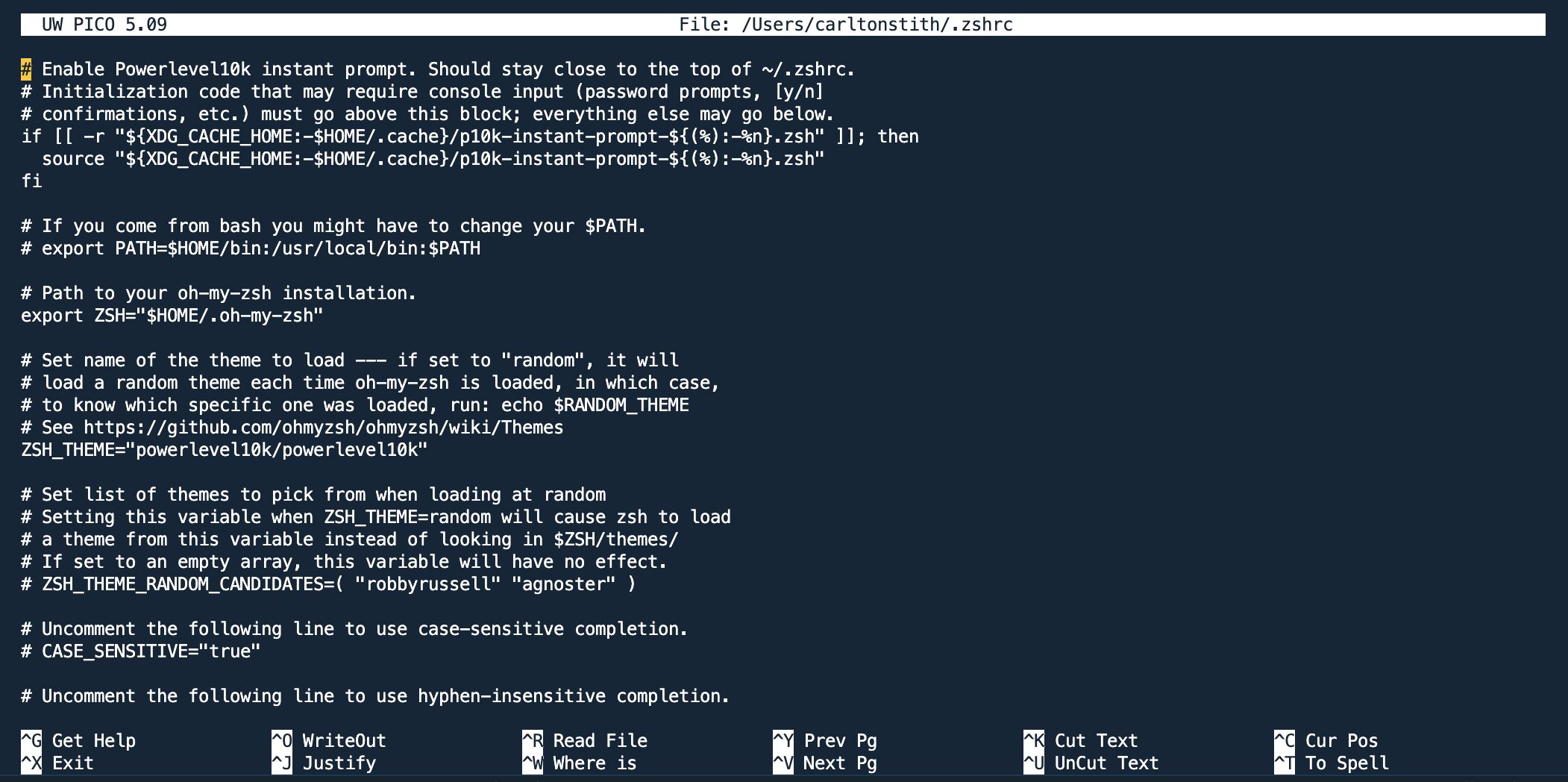The image size is (1568, 782).
Task: Select the ^O WriteOut command
Action: click(329, 740)
